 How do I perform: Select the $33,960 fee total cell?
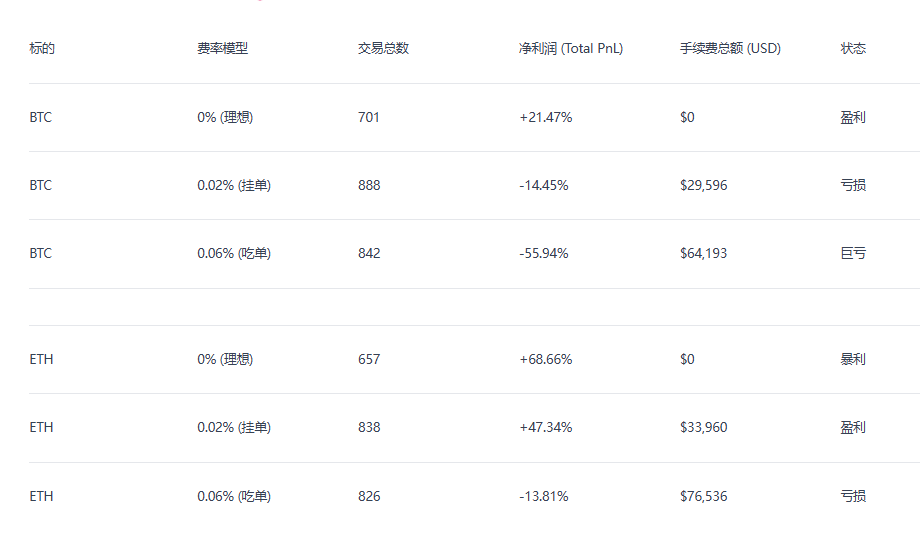[x=703, y=427]
